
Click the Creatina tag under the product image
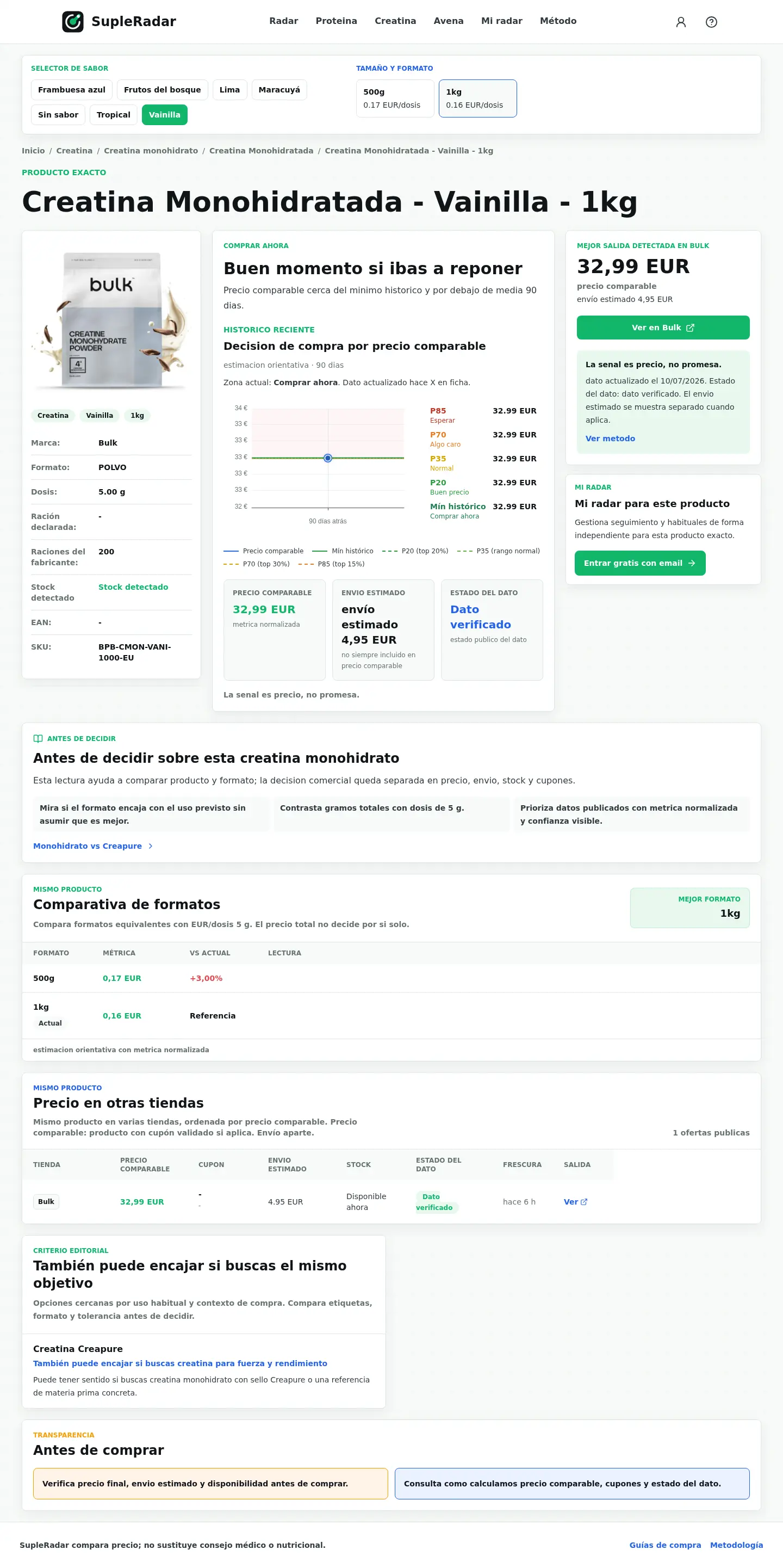[53, 415]
